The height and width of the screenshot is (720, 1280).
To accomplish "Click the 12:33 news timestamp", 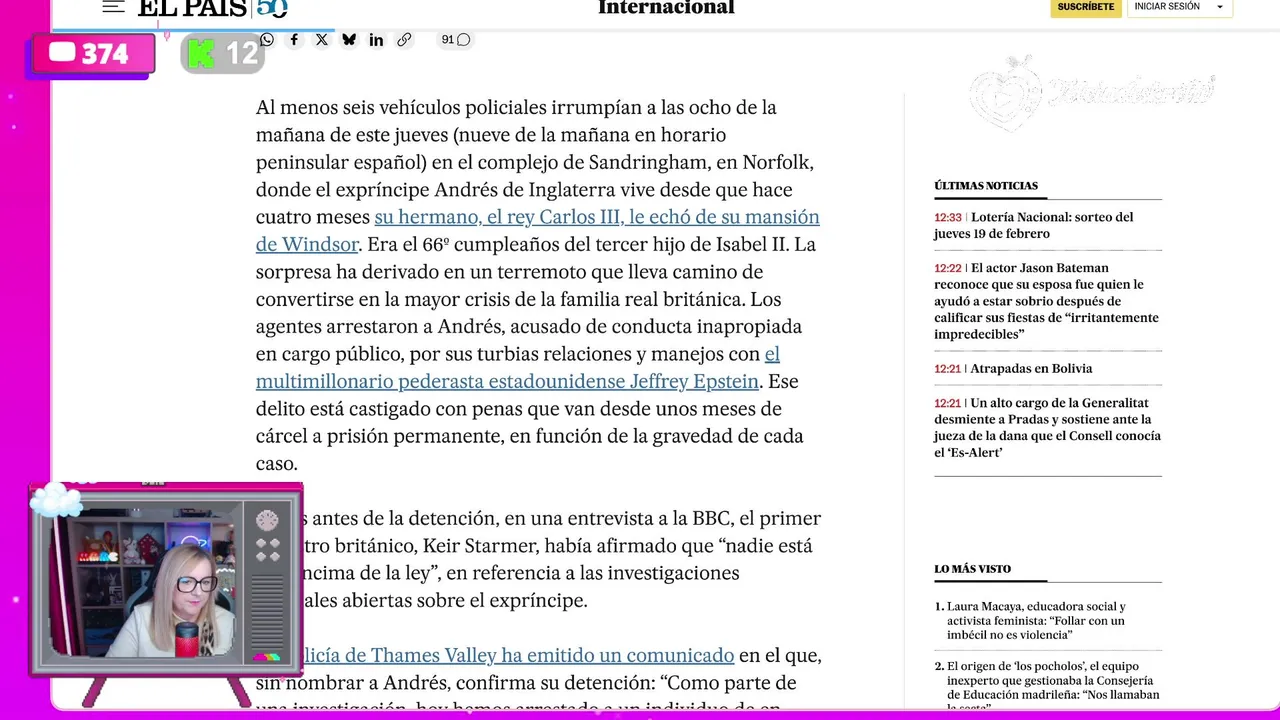I will (x=948, y=218).
